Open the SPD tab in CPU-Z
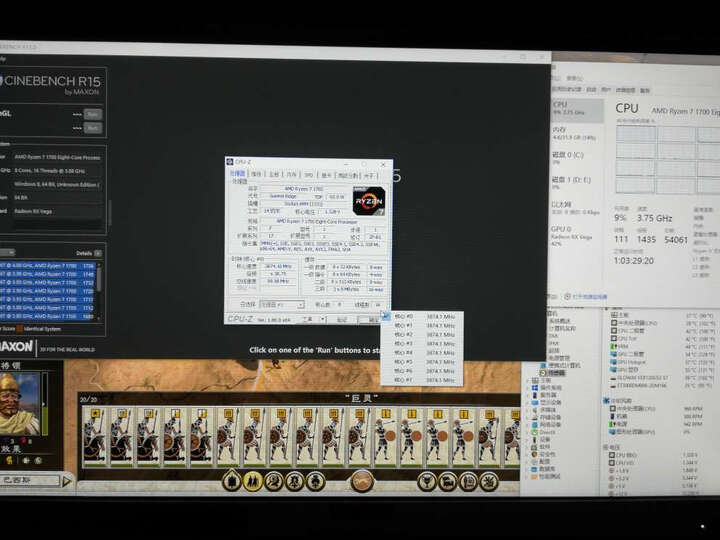Viewport: 720px width, 540px height. click(308, 175)
